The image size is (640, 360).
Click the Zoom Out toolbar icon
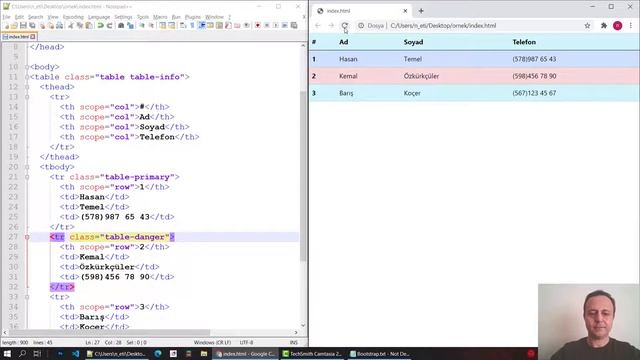(151, 26)
